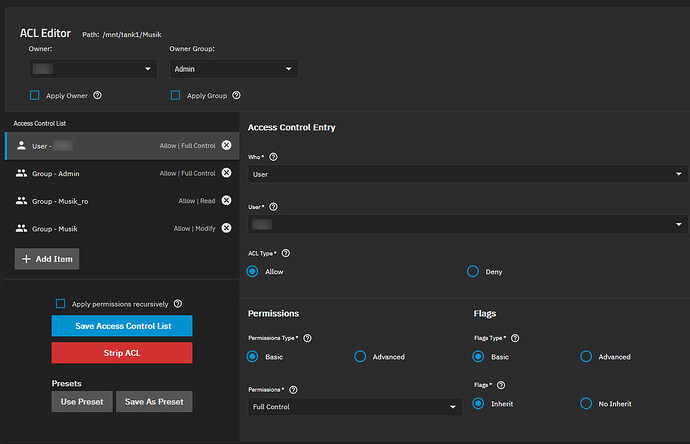
Task: Choose Advanced permissions type
Action: [x=360, y=356]
